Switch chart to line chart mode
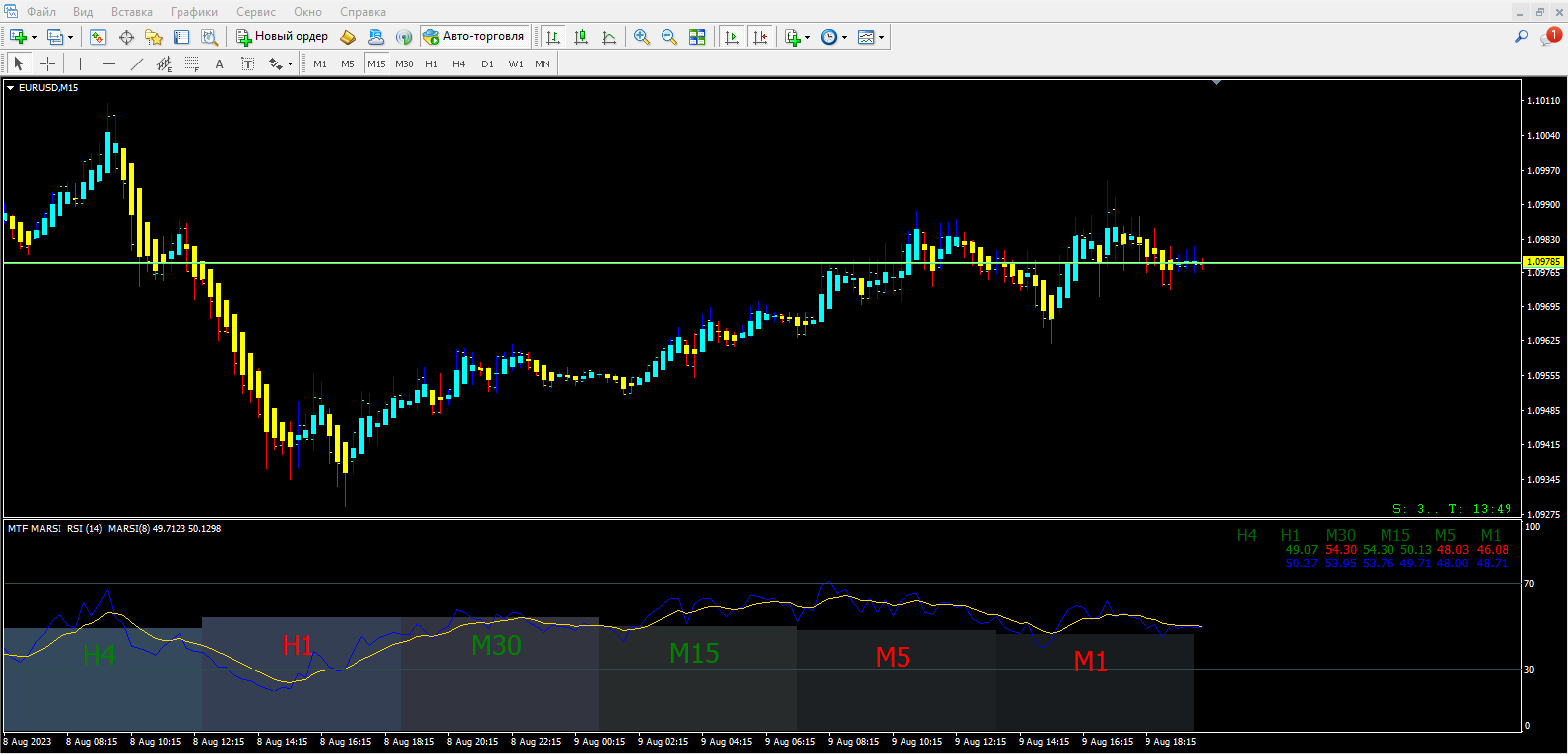This screenshot has width=1568, height=754. [609, 37]
